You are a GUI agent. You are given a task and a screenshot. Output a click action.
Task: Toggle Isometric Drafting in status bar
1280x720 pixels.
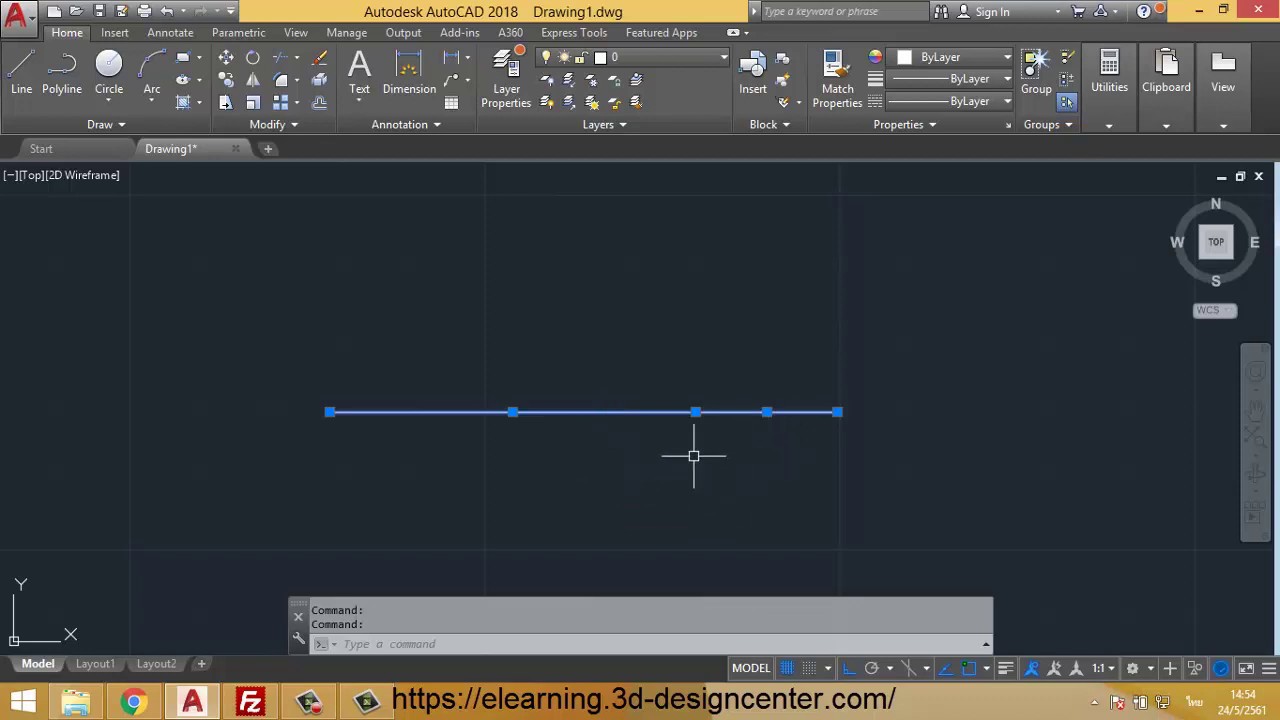click(908, 668)
